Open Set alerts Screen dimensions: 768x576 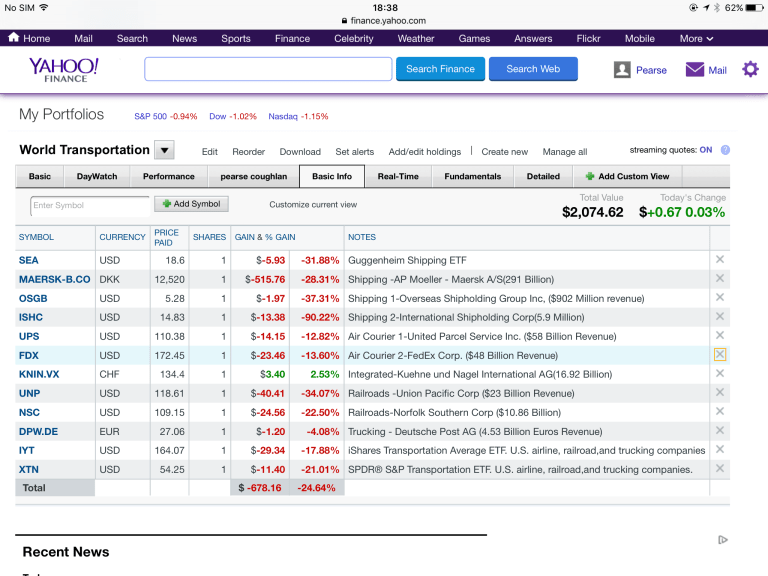coord(355,152)
